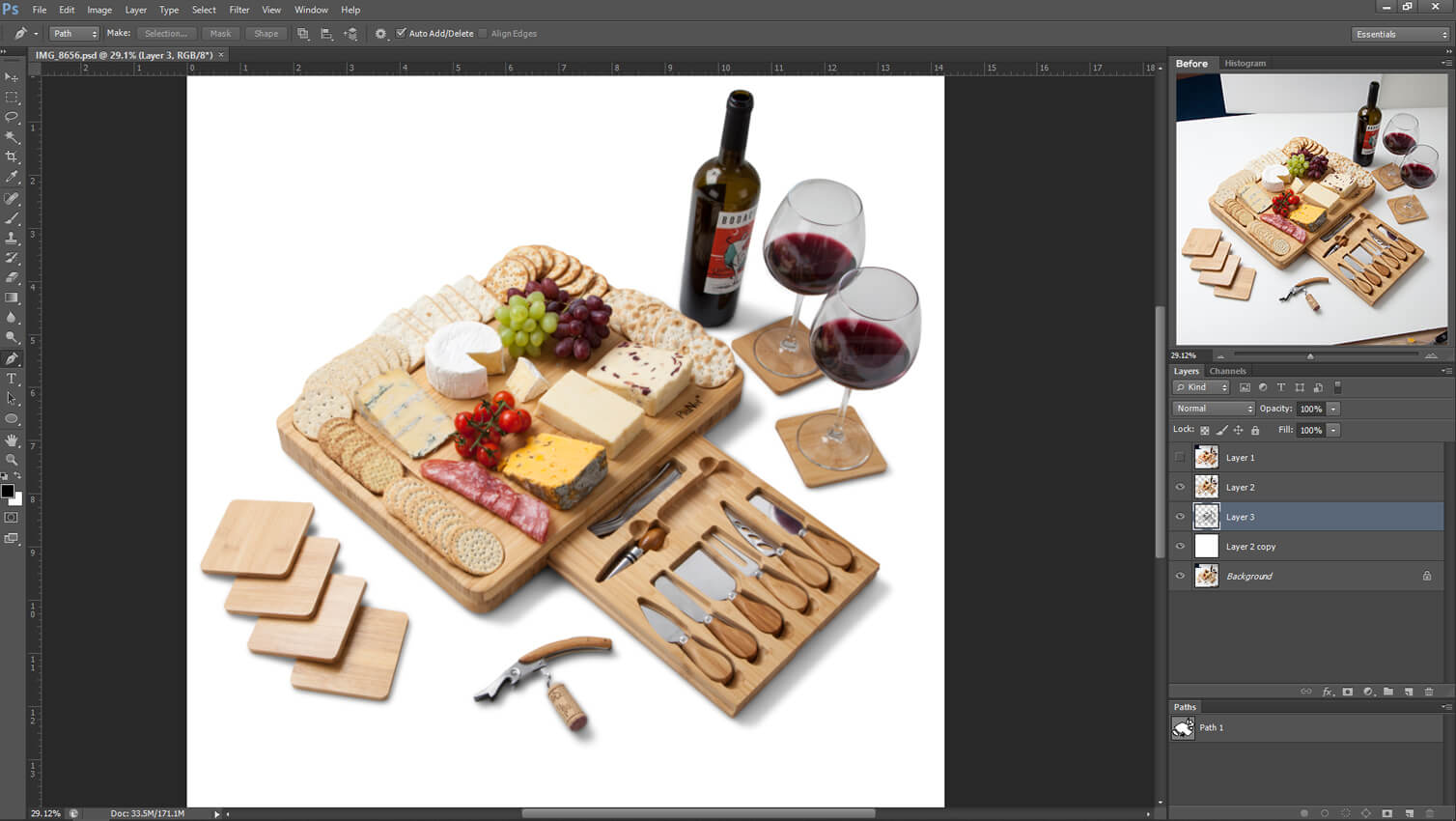
Task: Select the Magic Wand tool
Action: coord(12,137)
